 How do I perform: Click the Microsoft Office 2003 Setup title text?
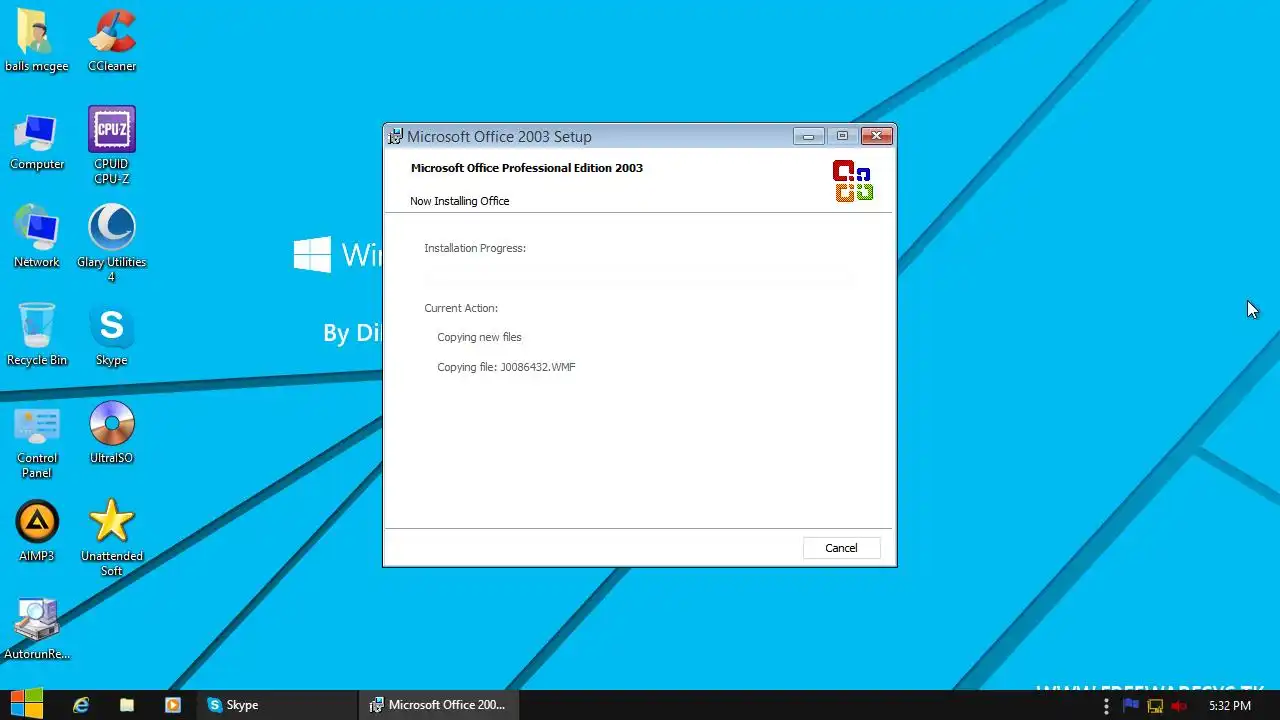point(499,137)
